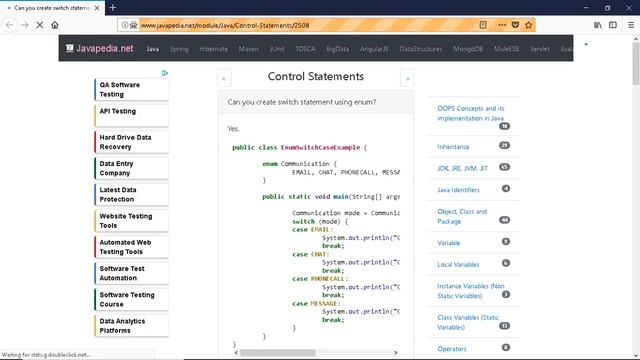Image resolution: width=640 pixels, height=360 pixels.
Task: Click the browser Back arrow
Action: pyautogui.click(x=9, y=25)
